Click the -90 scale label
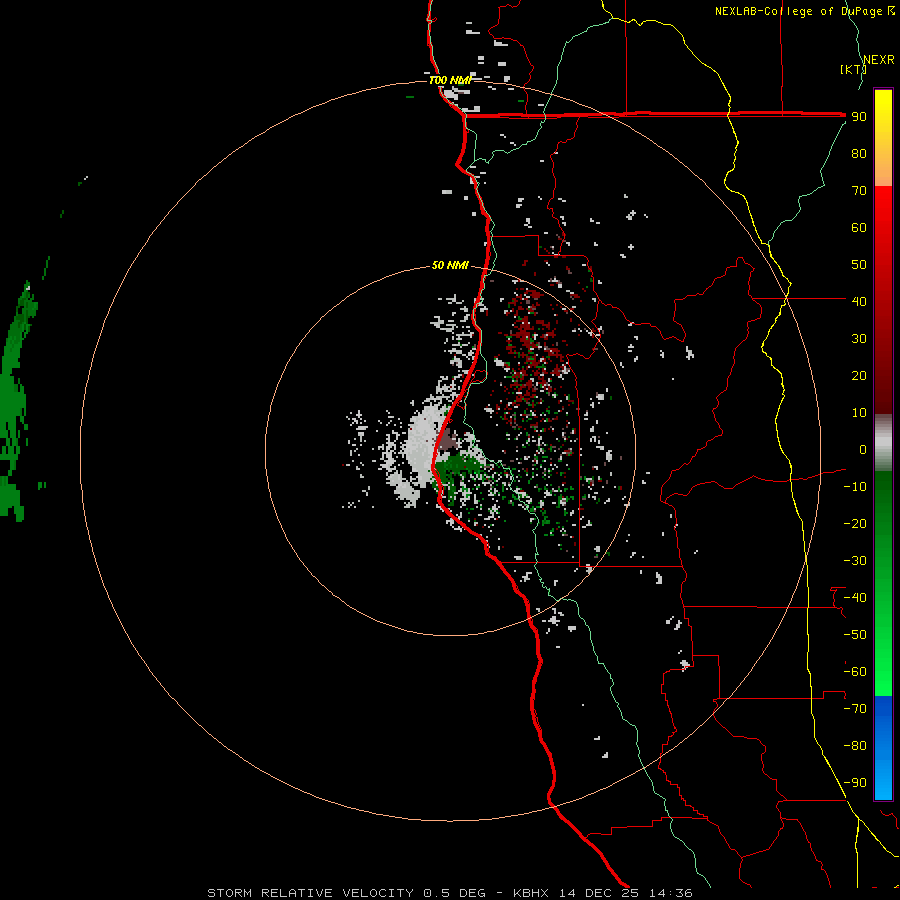The height and width of the screenshot is (900, 900). click(855, 783)
